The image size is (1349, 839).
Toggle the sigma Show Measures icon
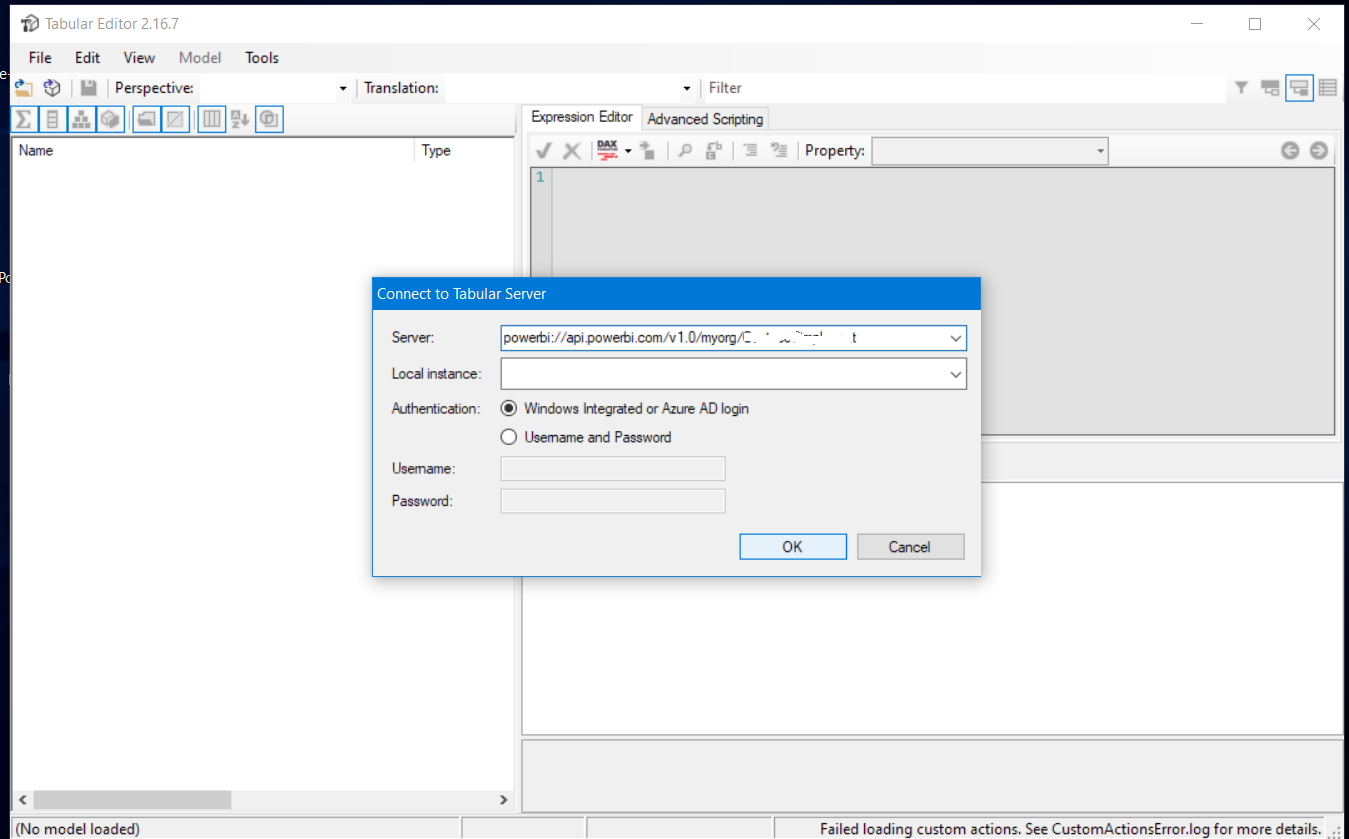tap(23, 119)
